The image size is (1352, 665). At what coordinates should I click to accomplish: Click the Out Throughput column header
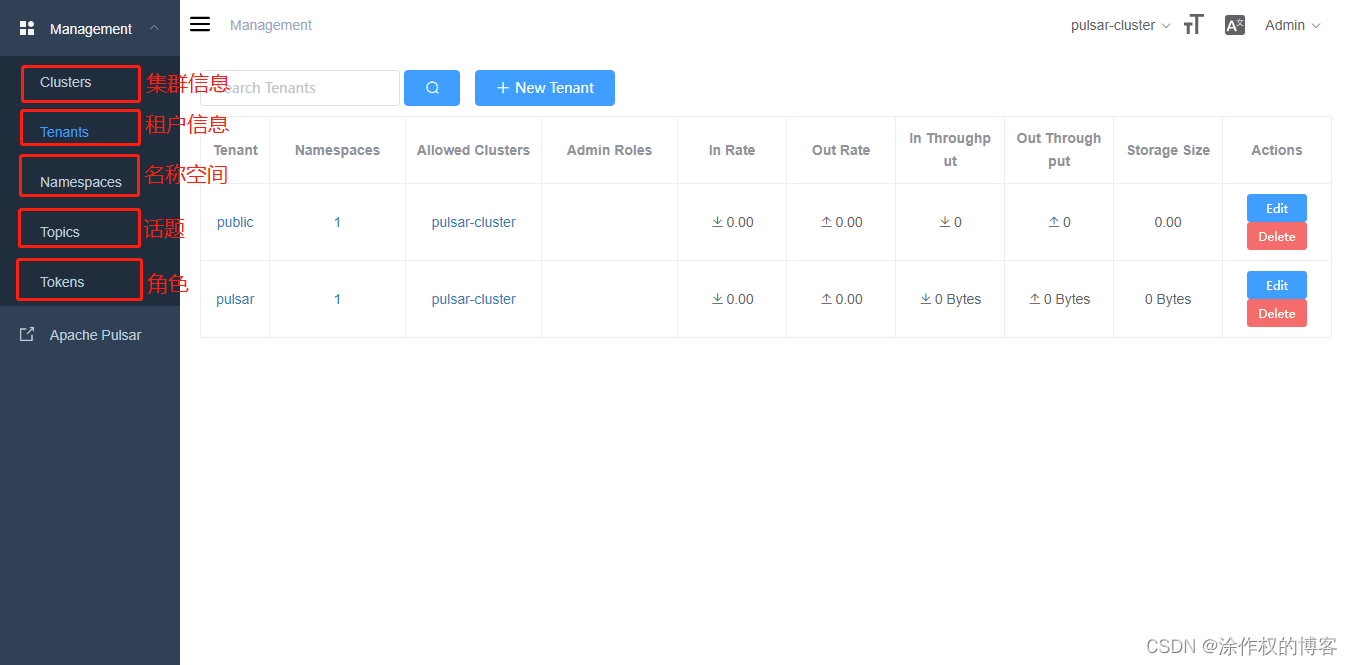tap(1059, 150)
